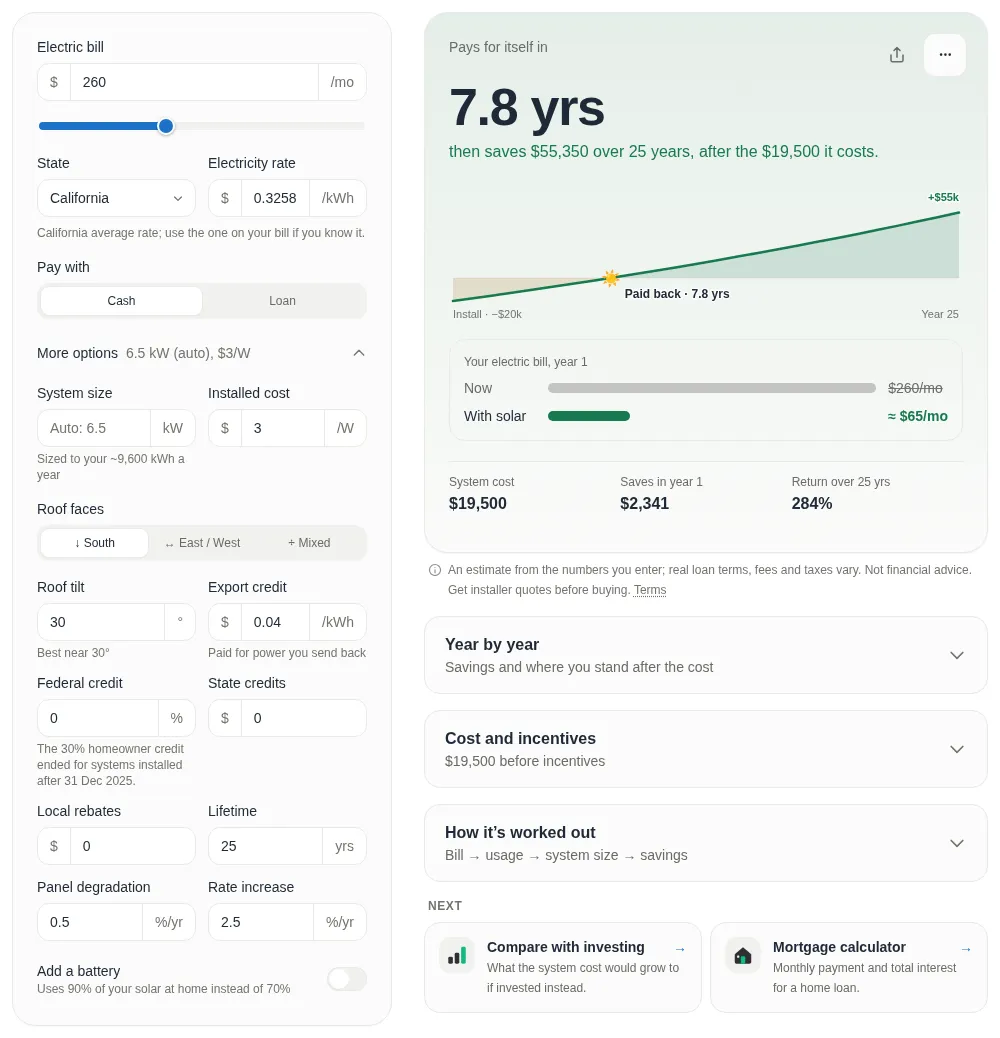This screenshot has width=1000, height=1038.
Task: Open the three-dot more menu
Action: tap(944, 55)
